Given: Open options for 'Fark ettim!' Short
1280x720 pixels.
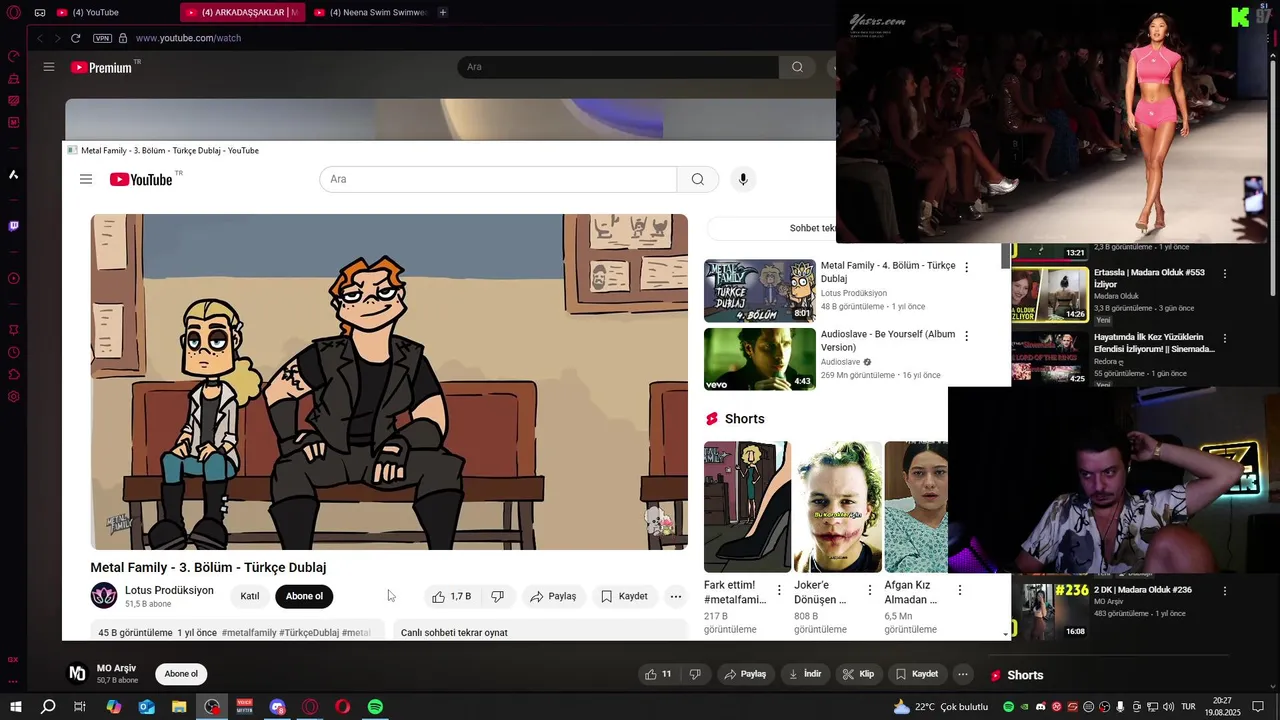Looking at the screenshot, I should [x=780, y=590].
